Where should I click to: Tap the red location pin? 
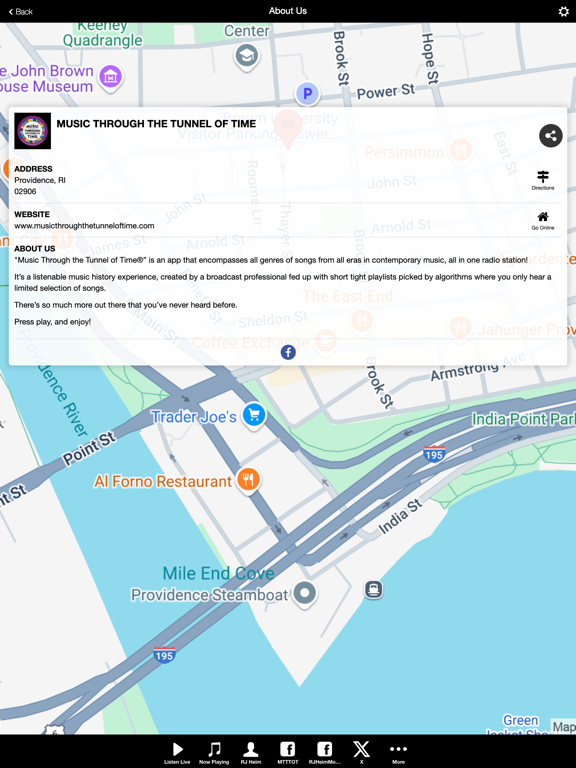(x=288, y=129)
